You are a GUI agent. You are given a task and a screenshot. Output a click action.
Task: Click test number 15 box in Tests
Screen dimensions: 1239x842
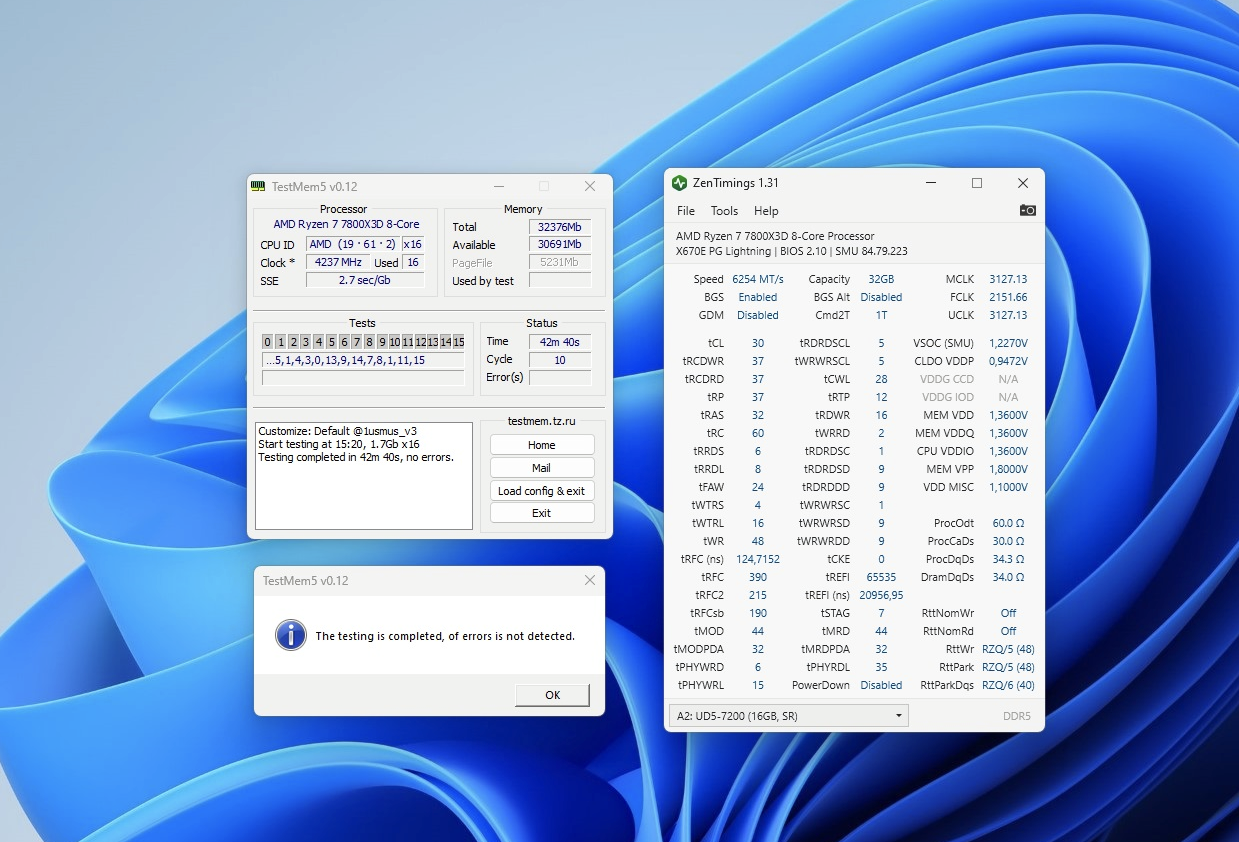[x=459, y=342]
